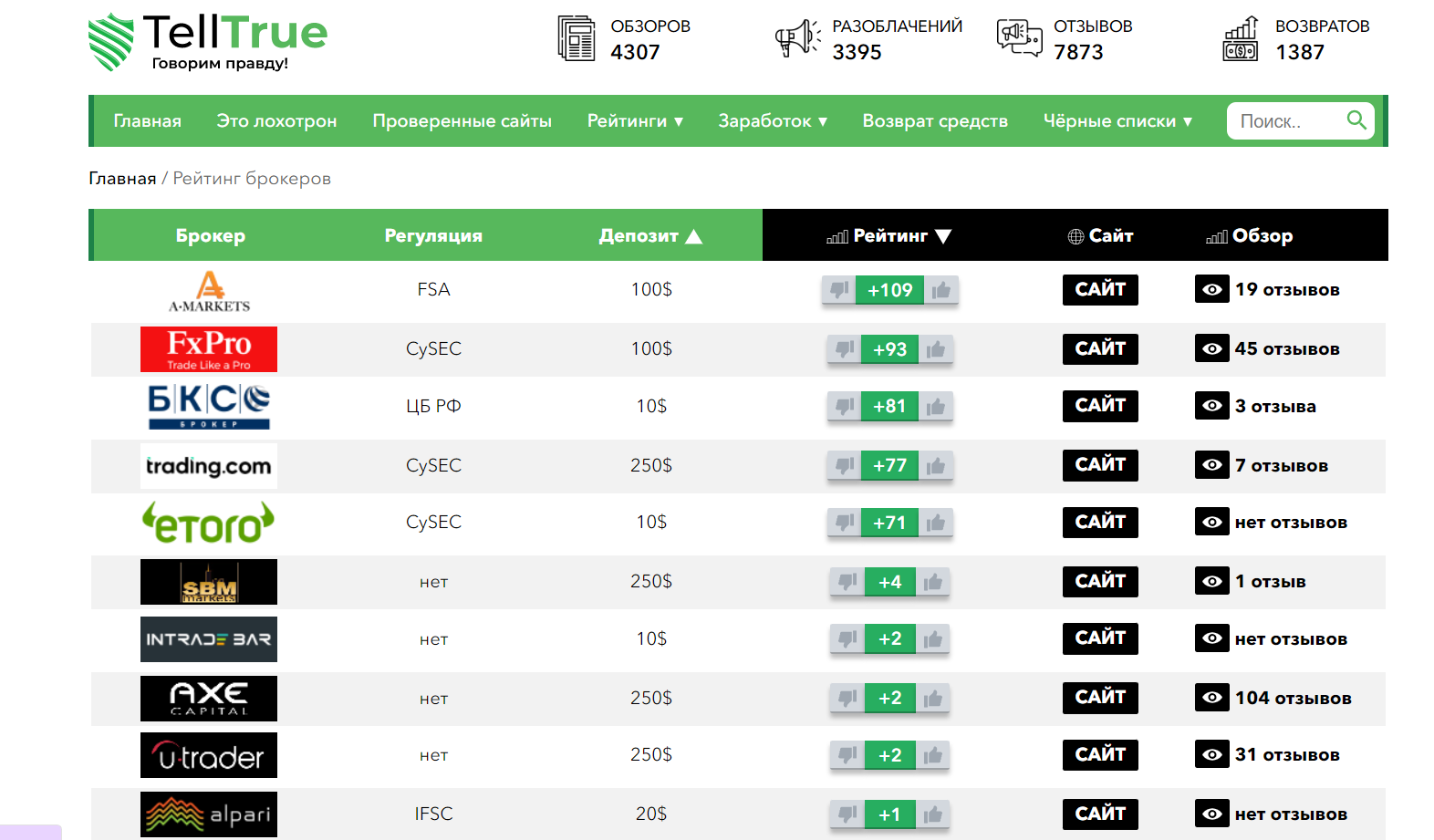
Task: Click the speech bubble icon near ОТЗЫВОВ
Action: point(1019,37)
